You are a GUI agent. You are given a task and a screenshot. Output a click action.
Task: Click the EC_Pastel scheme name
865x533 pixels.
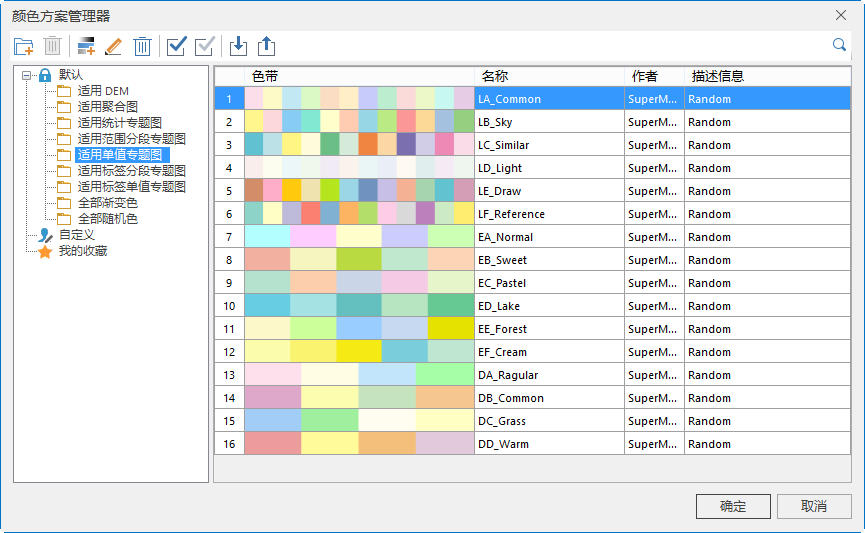[501, 283]
